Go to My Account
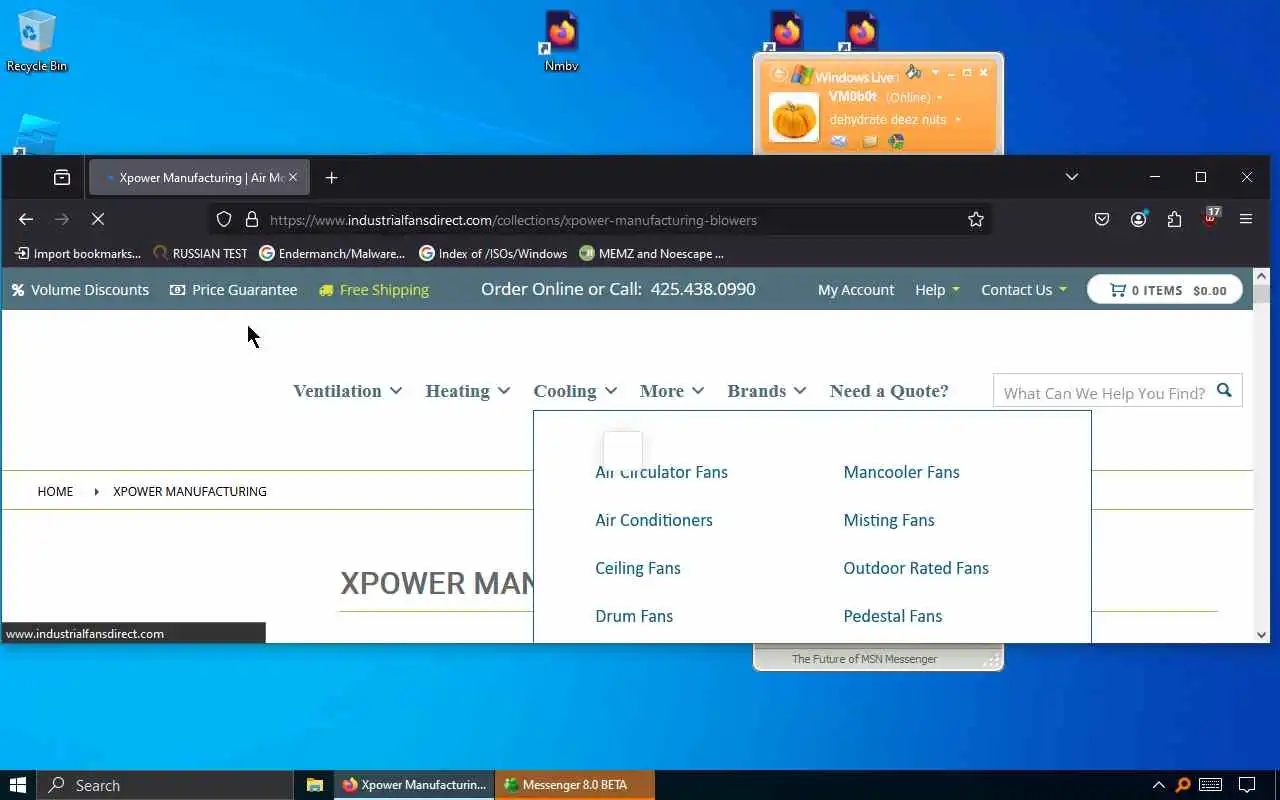The image size is (1280, 800). coord(856,290)
